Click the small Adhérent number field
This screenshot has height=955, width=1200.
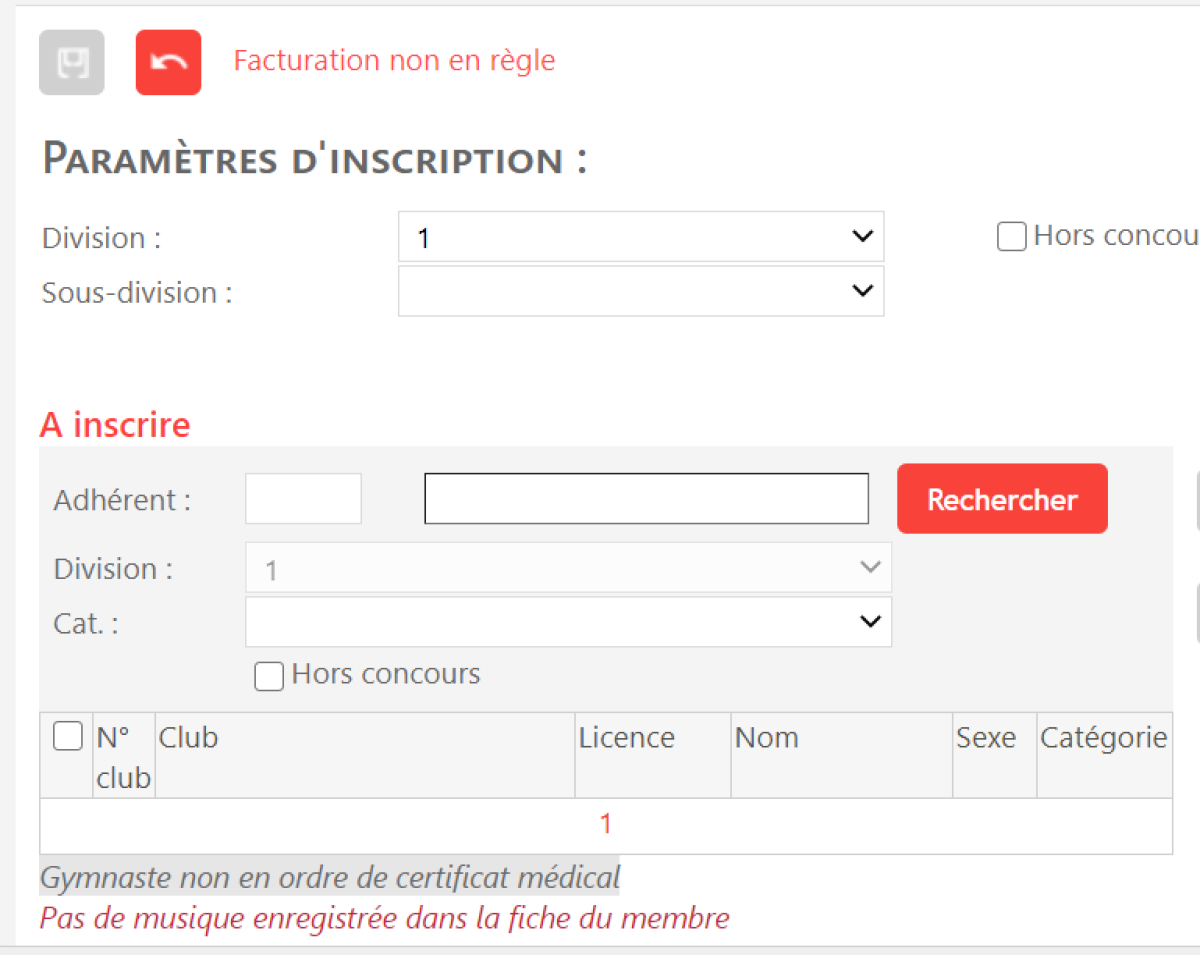pyautogui.click(x=303, y=499)
